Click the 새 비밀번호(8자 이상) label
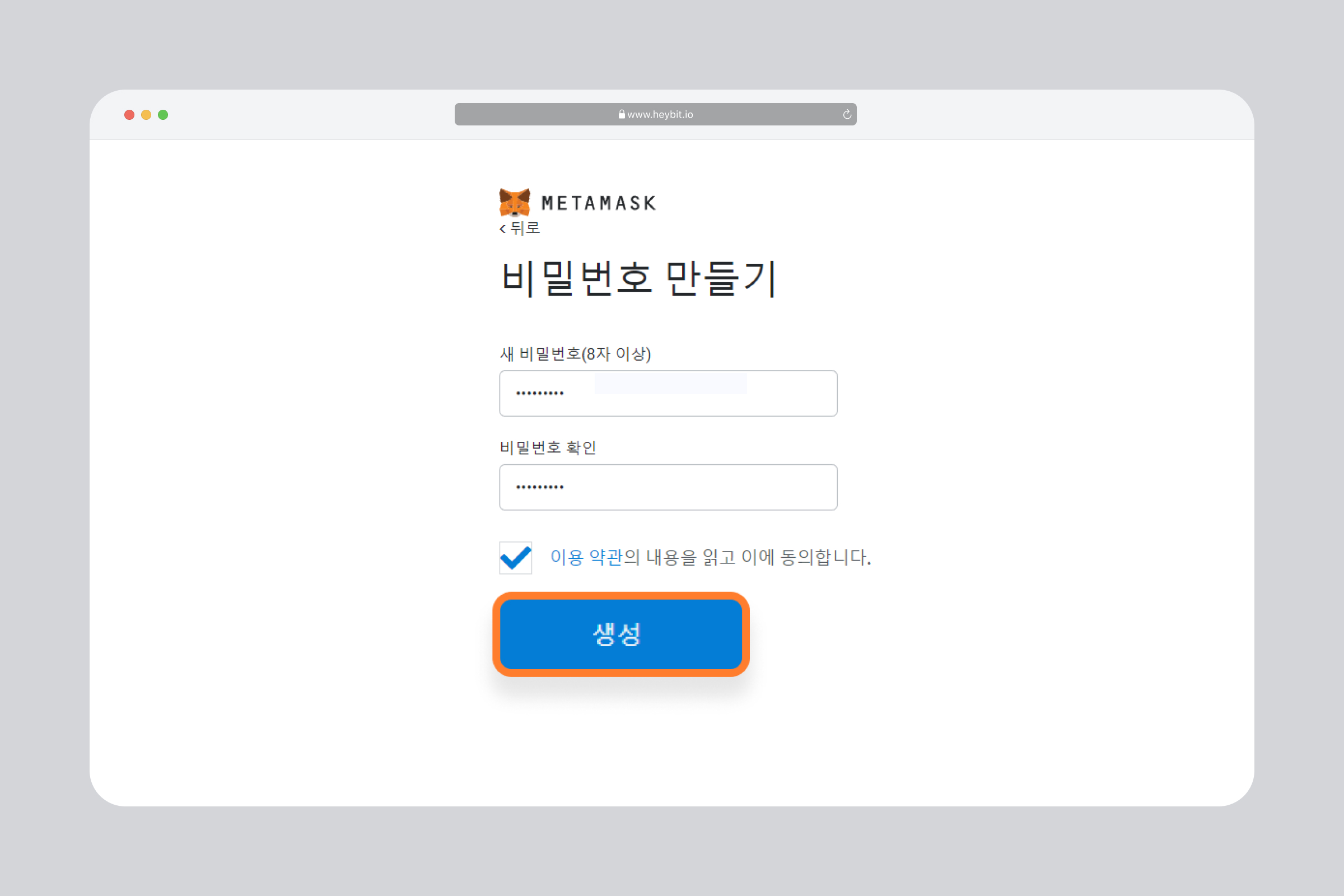Image resolution: width=1344 pixels, height=896 pixels. [576, 354]
